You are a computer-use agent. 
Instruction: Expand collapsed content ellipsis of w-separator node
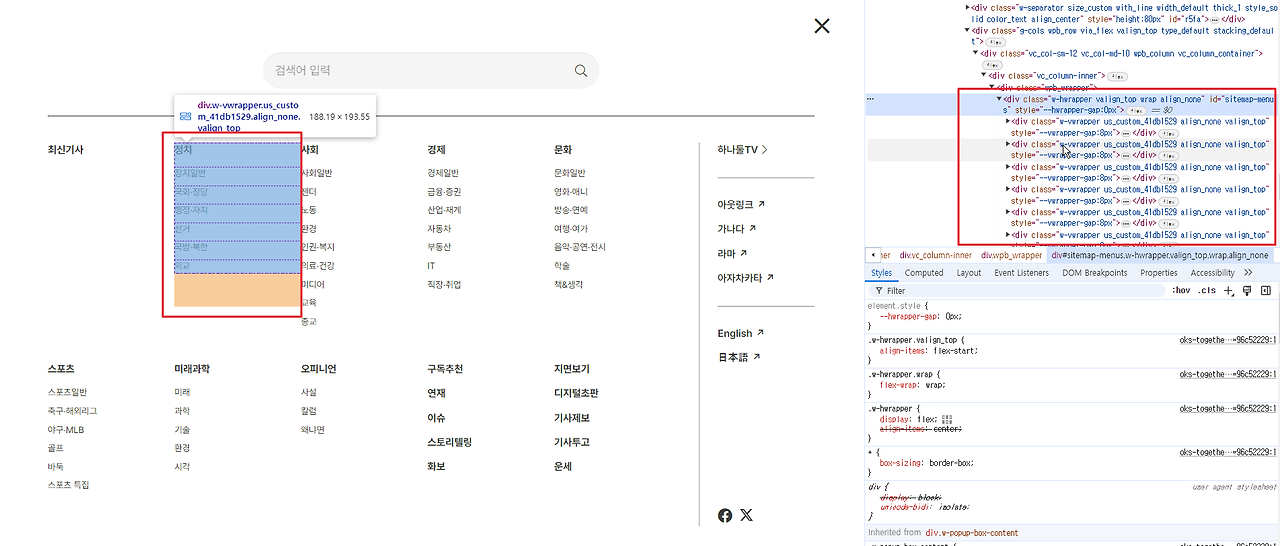tap(1214, 19)
